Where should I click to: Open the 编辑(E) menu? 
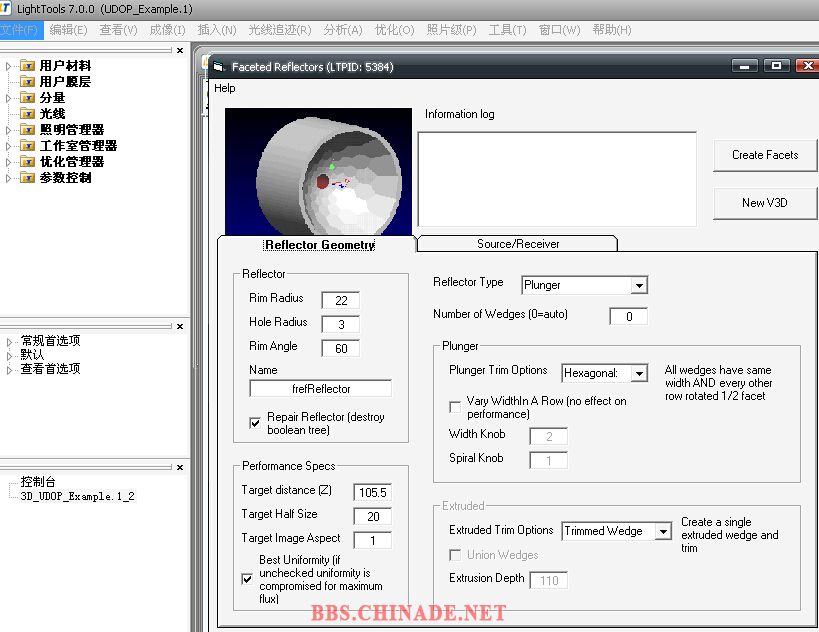point(68,30)
